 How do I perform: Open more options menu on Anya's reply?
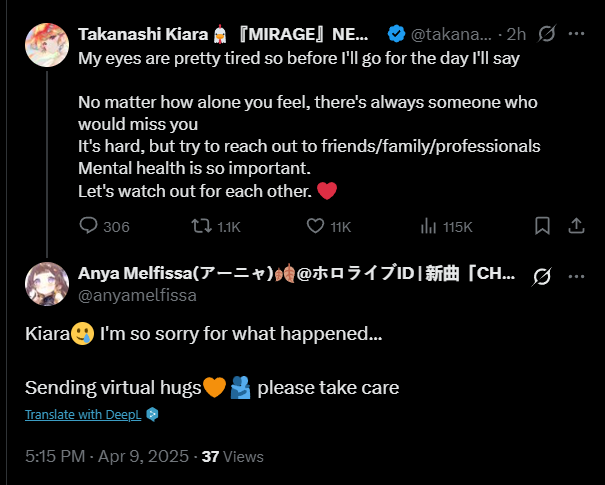576,276
